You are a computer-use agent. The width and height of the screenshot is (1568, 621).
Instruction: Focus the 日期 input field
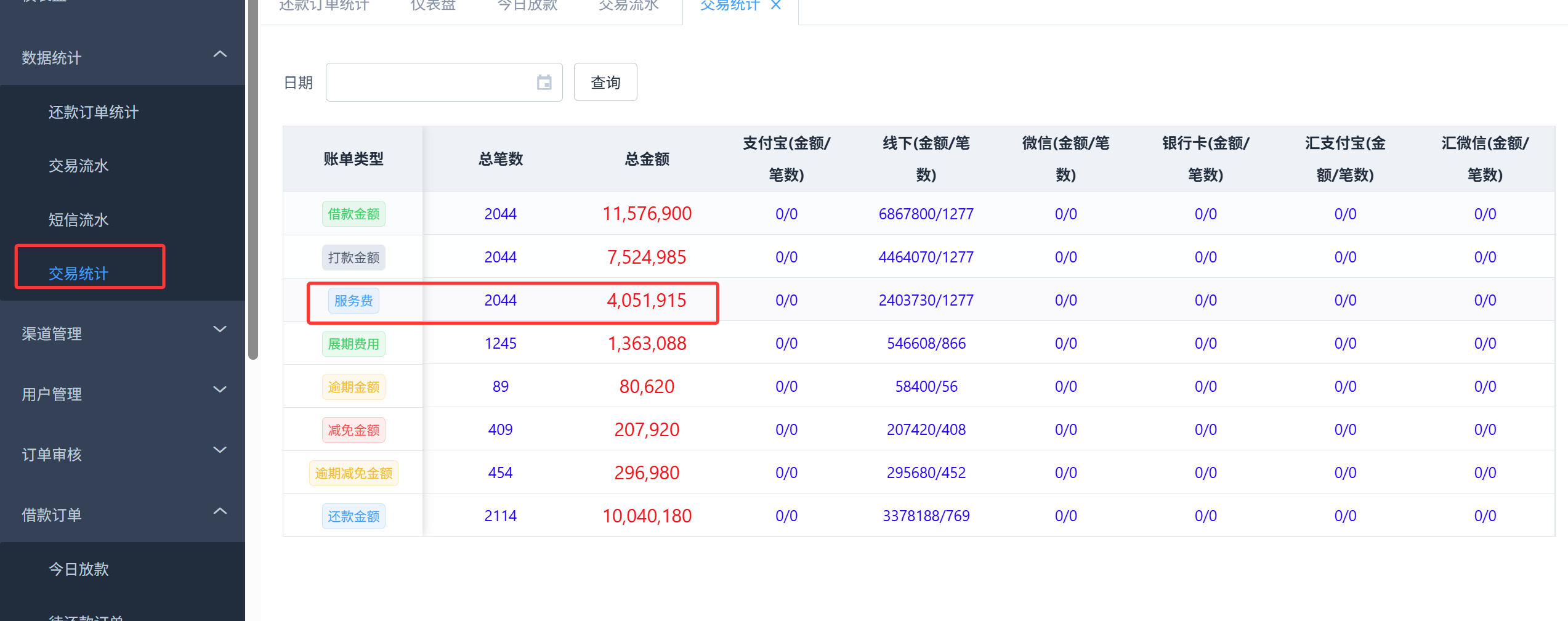point(444,82)
